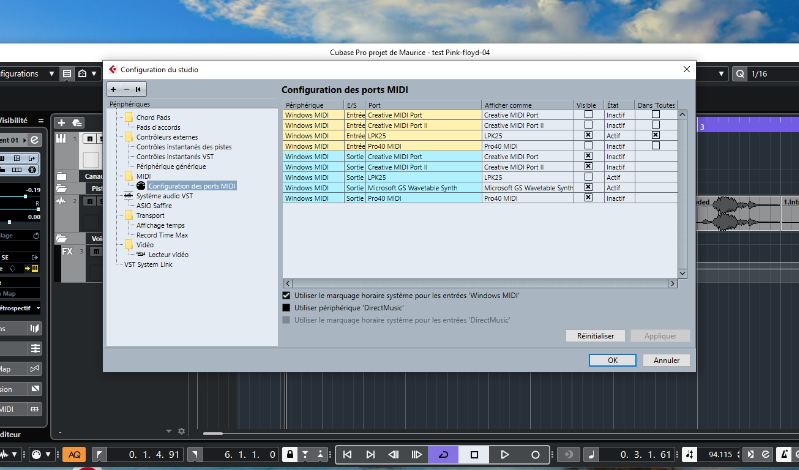This screenshot has width=799, height=470.
Task: Select Contrôleurs externes folder
Action: click(x=167, y=137)
